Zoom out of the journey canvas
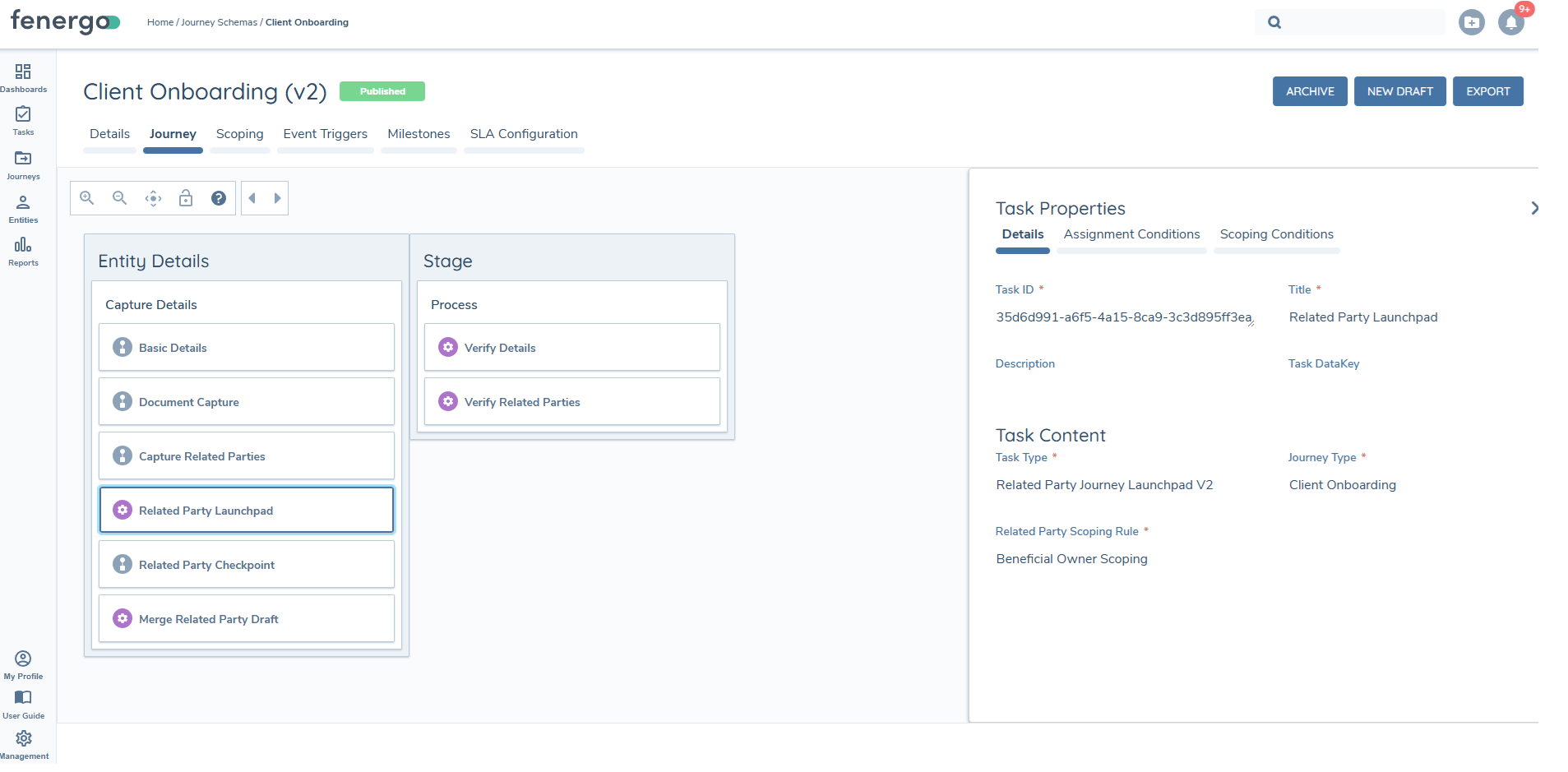Screen dimensions: 1568x772 pos(119,197)
